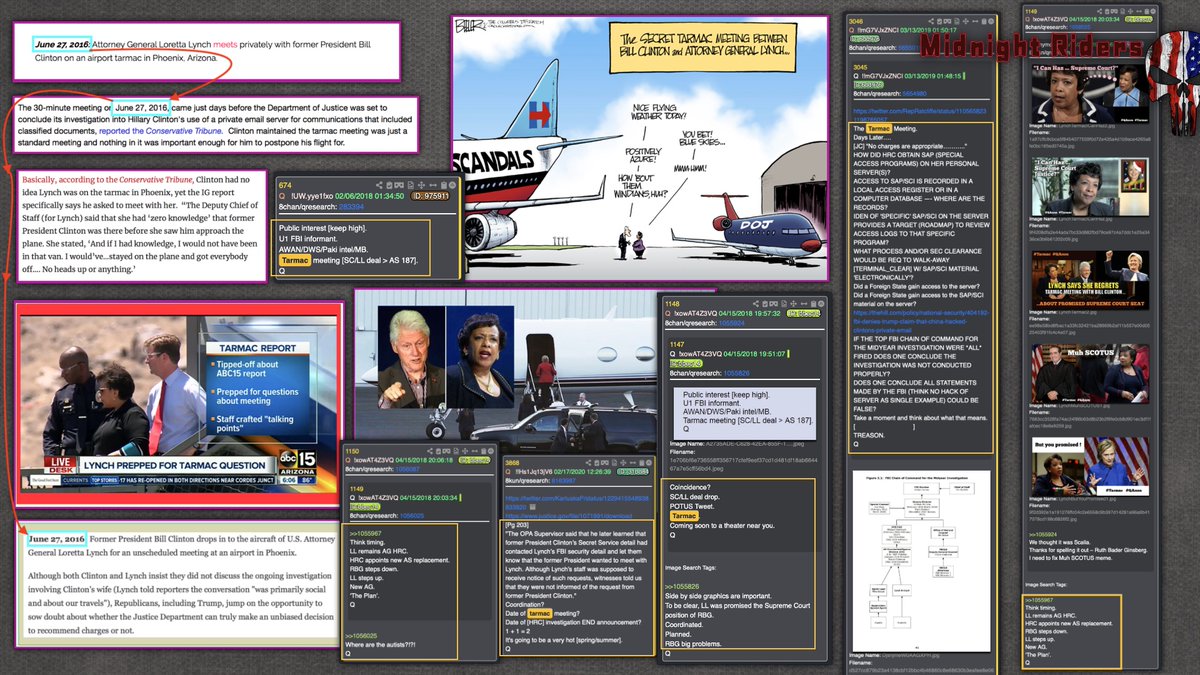Click highlighted 'Tarmac' word in post 3045
Screen dimensions: 1200x675
(x=881, y=129)
